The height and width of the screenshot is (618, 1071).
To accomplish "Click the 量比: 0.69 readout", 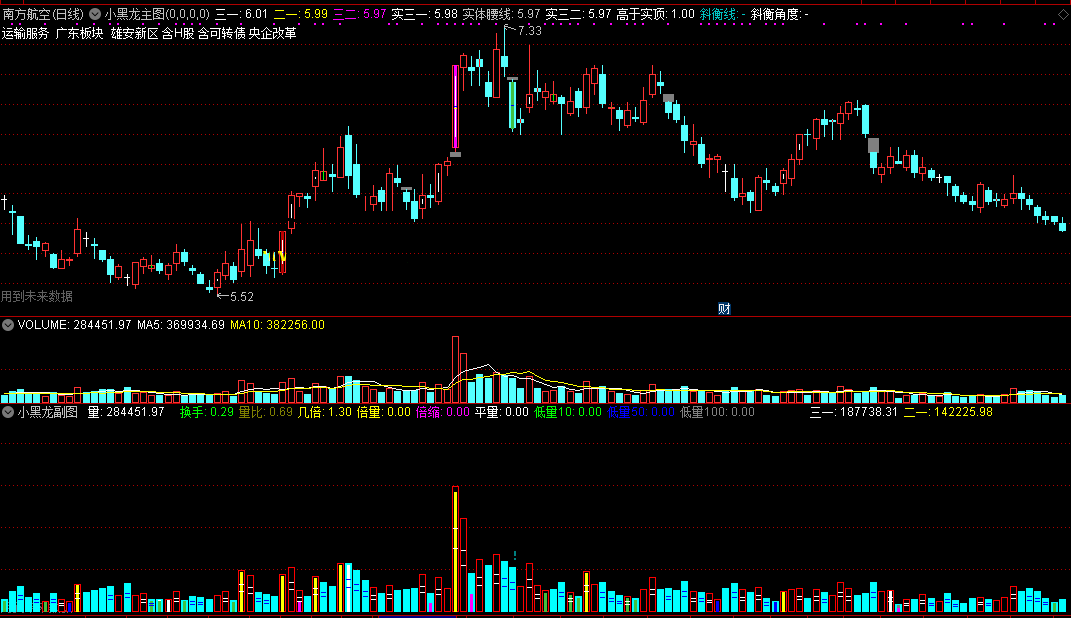I will (266, 412).
